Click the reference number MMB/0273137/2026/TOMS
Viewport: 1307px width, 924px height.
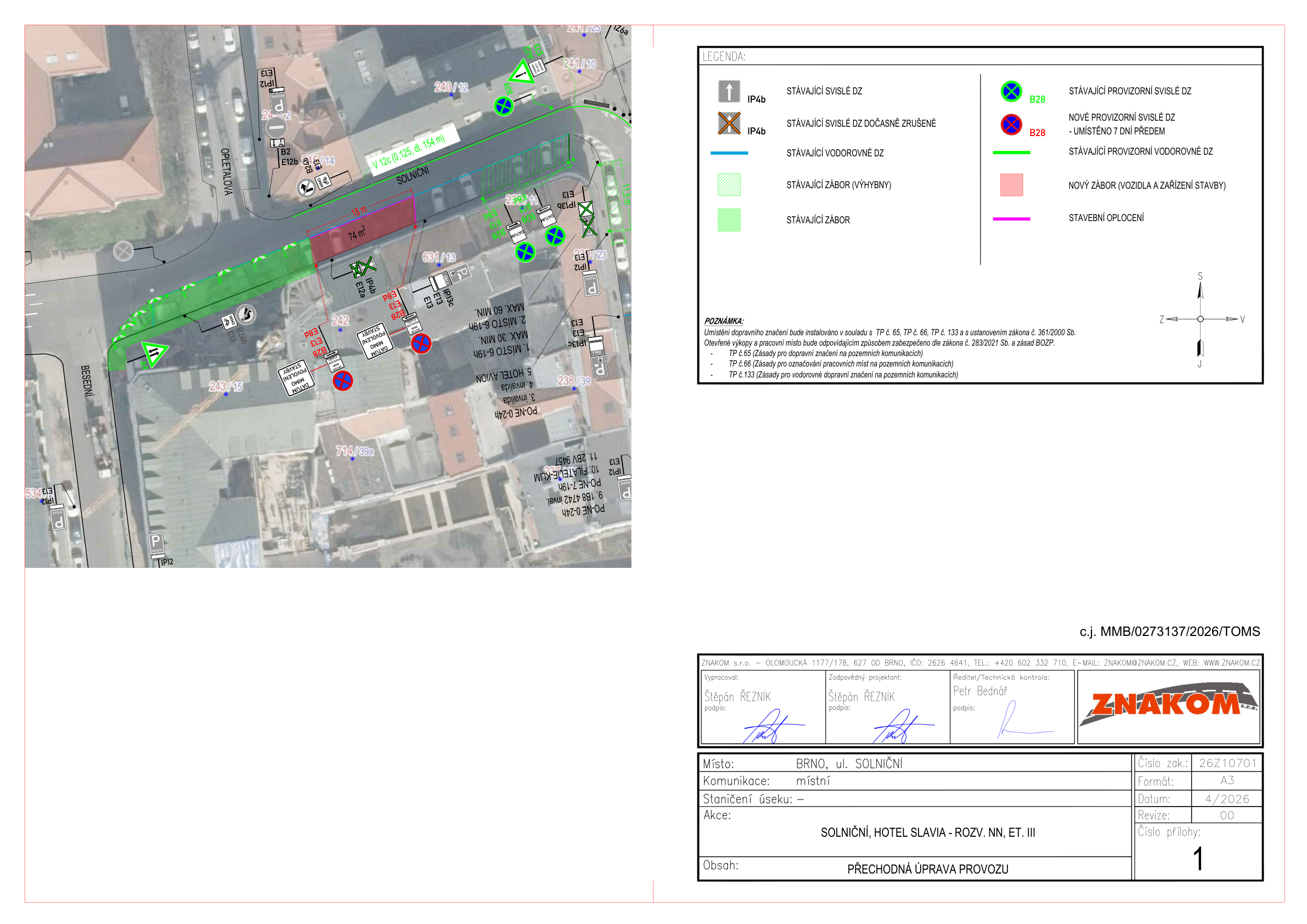1180,632
